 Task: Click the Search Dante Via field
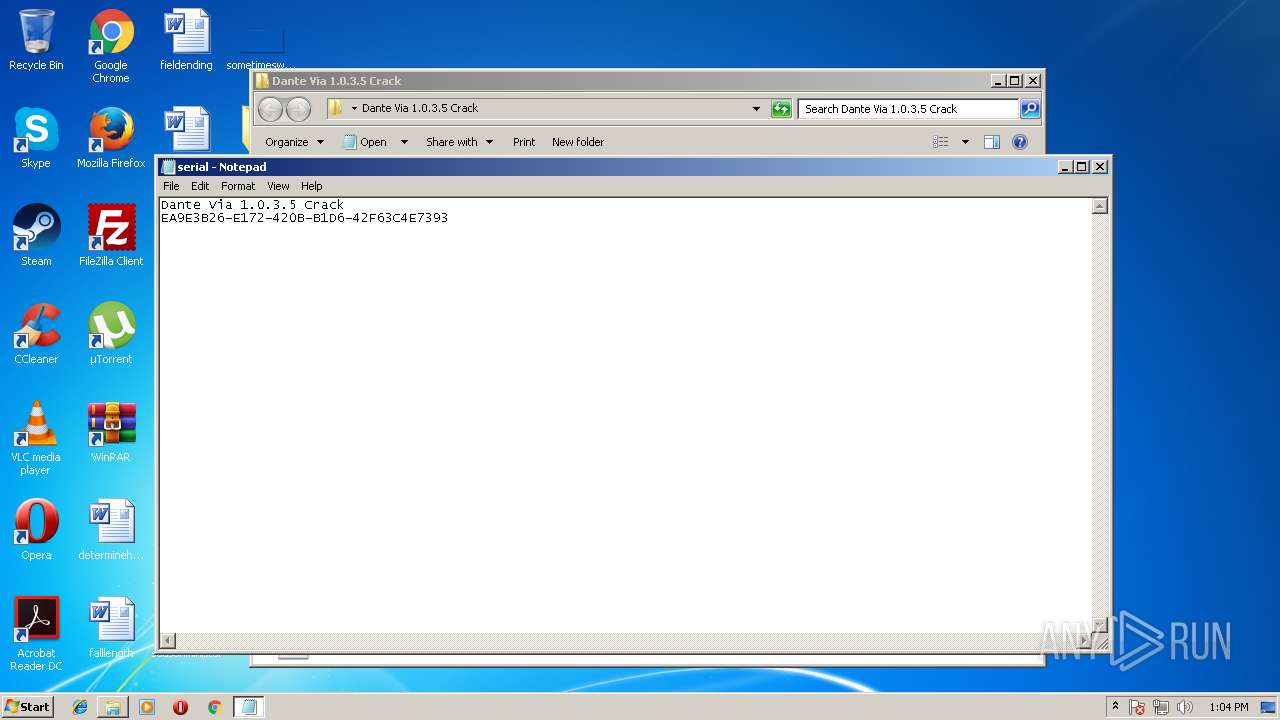[x=908, y=109]
